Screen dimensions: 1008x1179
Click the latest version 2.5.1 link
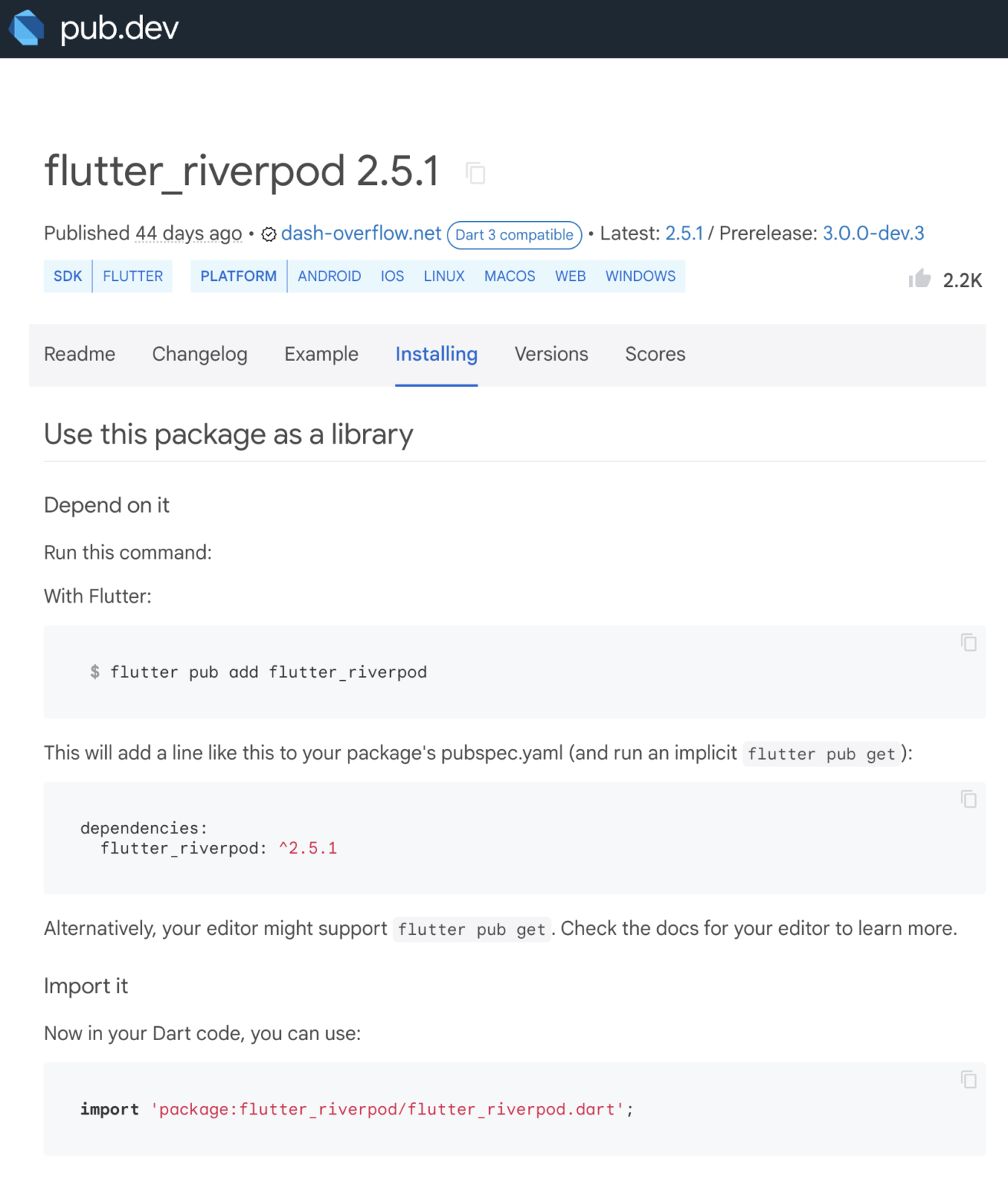[x=686, y=233]
